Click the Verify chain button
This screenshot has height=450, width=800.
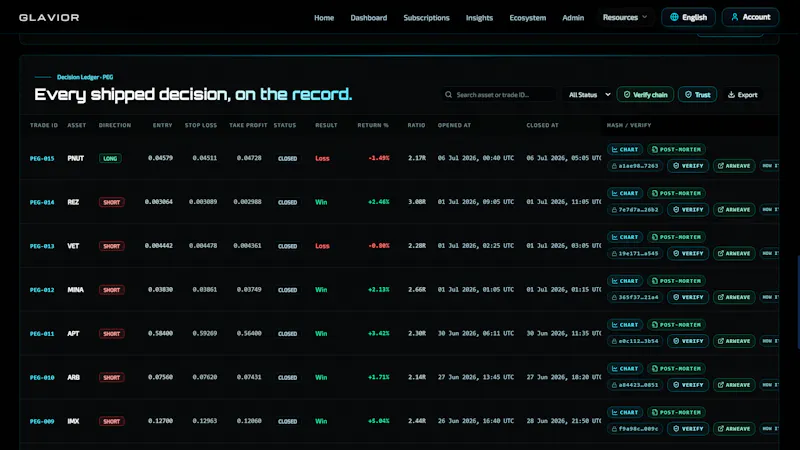tap(645, 95)
